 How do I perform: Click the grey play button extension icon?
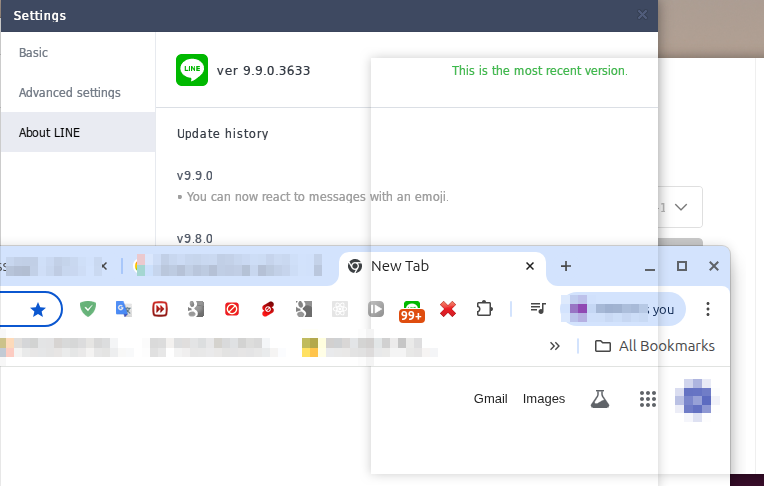click(x=376, y=309)
